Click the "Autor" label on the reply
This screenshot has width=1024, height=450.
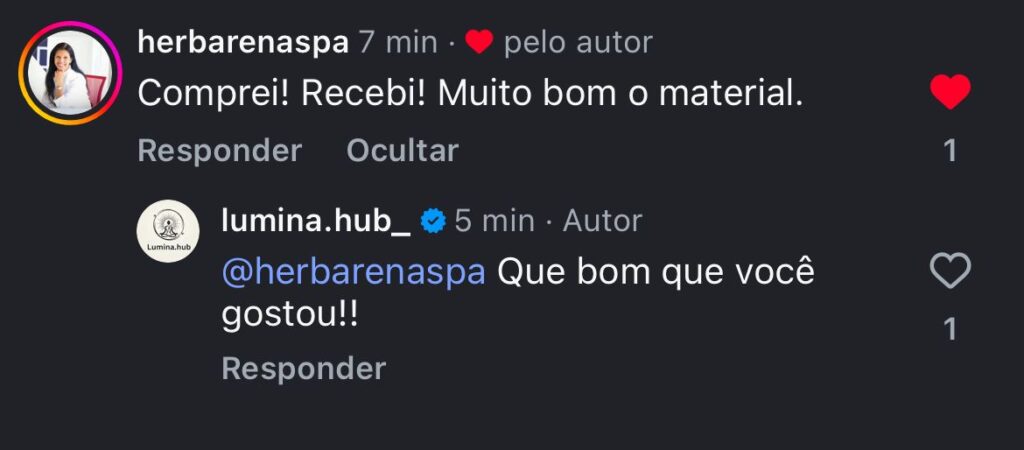pos(602,220)
